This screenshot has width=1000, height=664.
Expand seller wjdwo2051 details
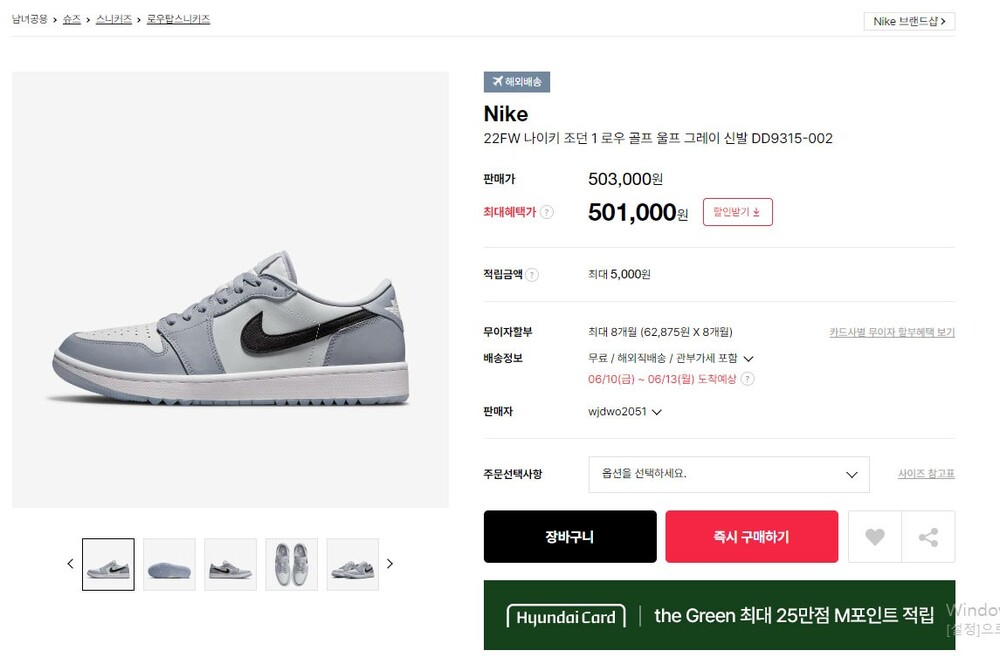tap(657, 411)
